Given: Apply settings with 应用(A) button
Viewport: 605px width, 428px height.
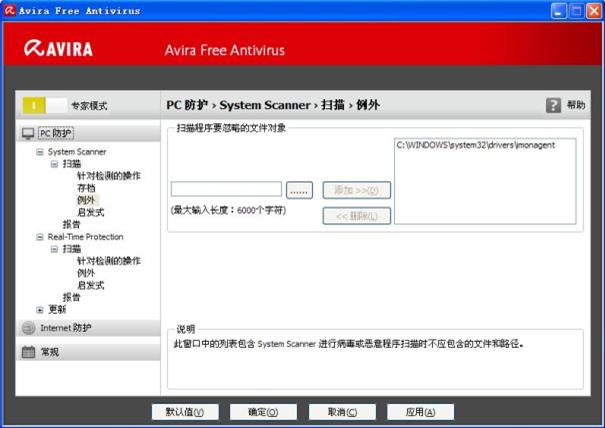Looking at the screenshot, I should (x=421, y=412).
